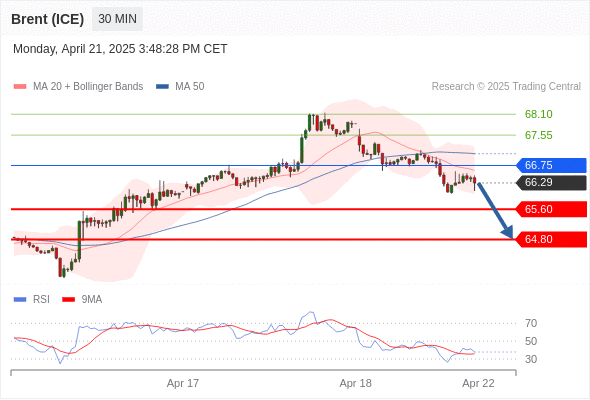
Task: Click the pink MA 20 color swatch
Action: click(x=20, y=87)
